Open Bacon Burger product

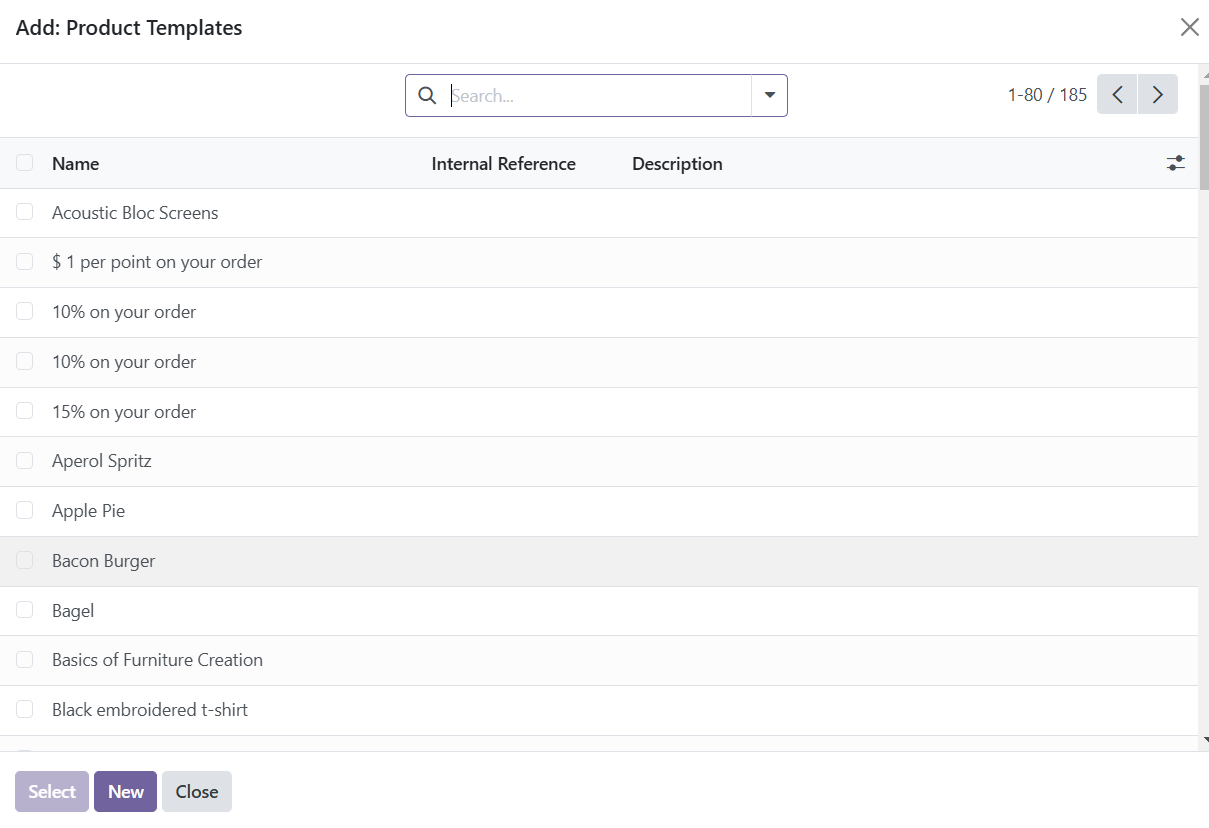point(599,561)
